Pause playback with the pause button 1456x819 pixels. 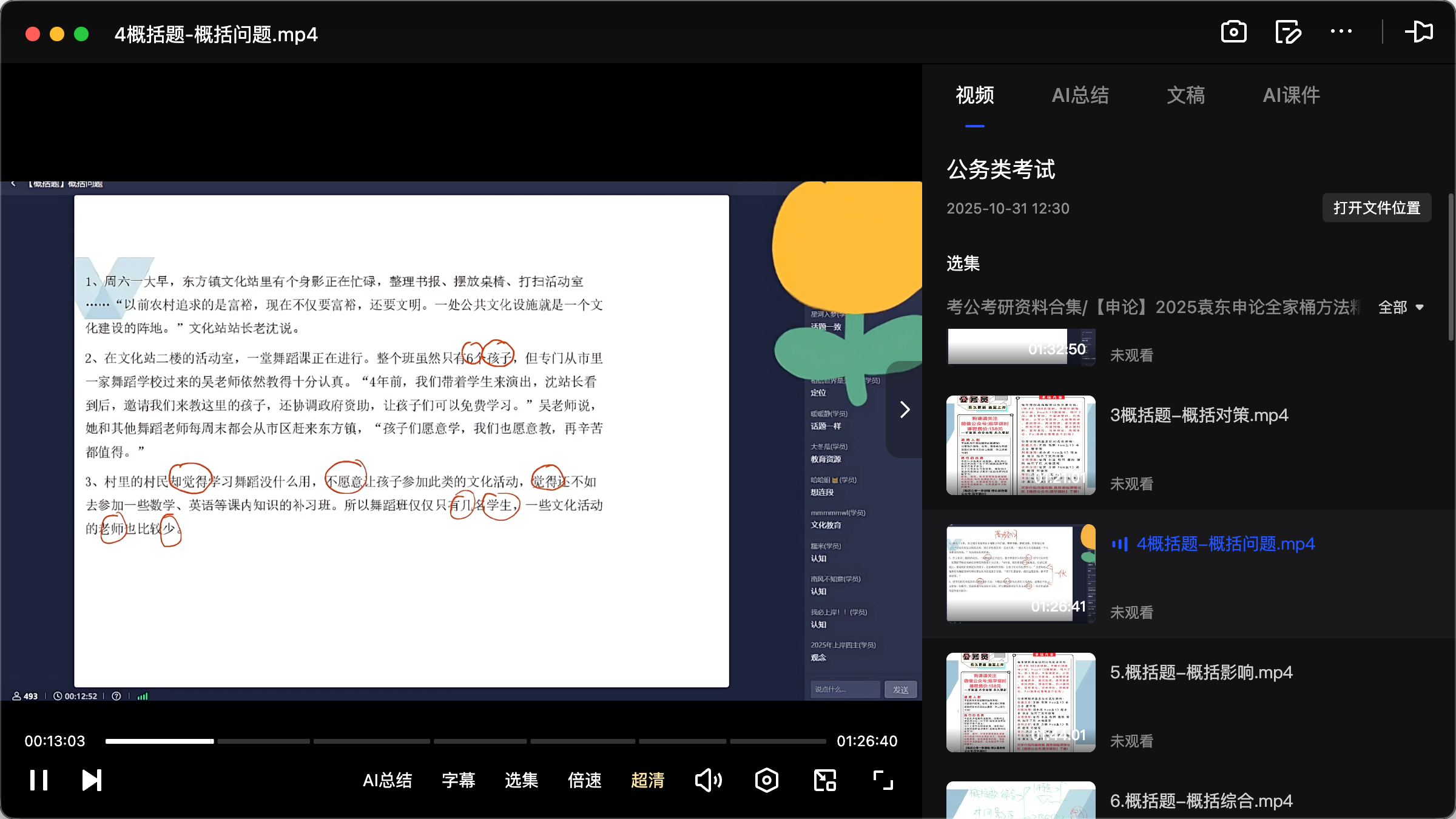[38, 780]
